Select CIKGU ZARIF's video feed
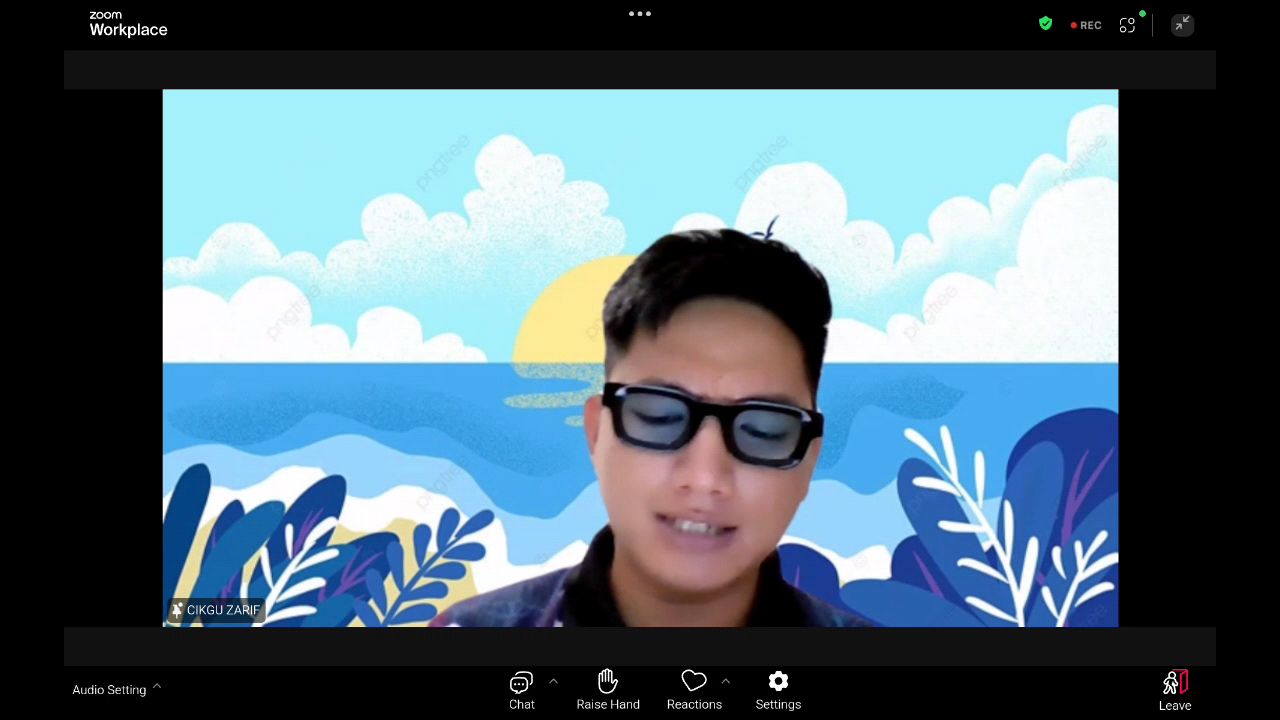 tap(640, 358)
